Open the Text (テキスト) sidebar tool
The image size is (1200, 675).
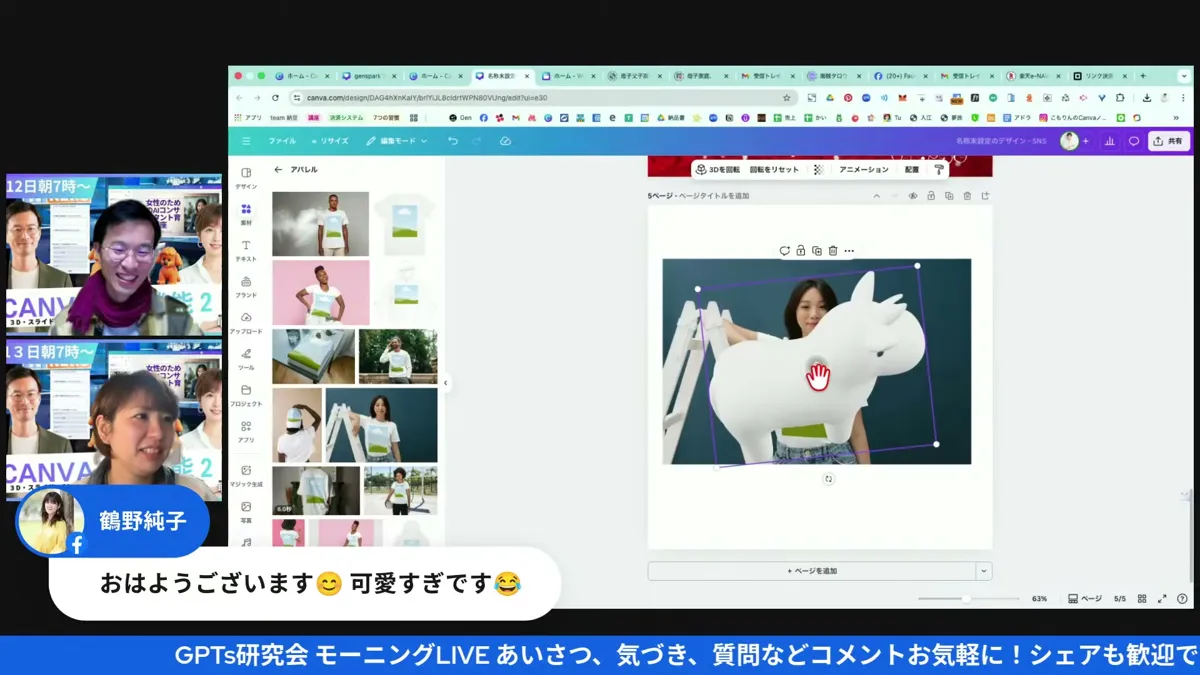tap(246, 250)
